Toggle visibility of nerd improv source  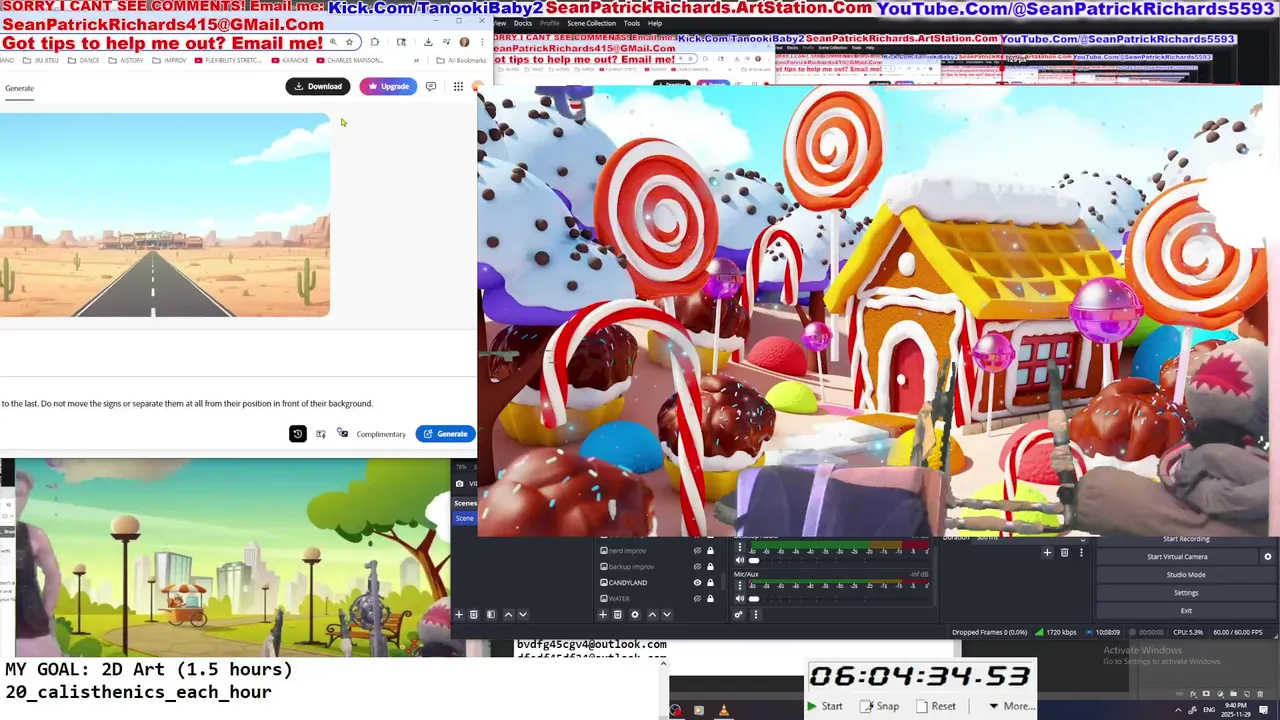coord(697,551)
